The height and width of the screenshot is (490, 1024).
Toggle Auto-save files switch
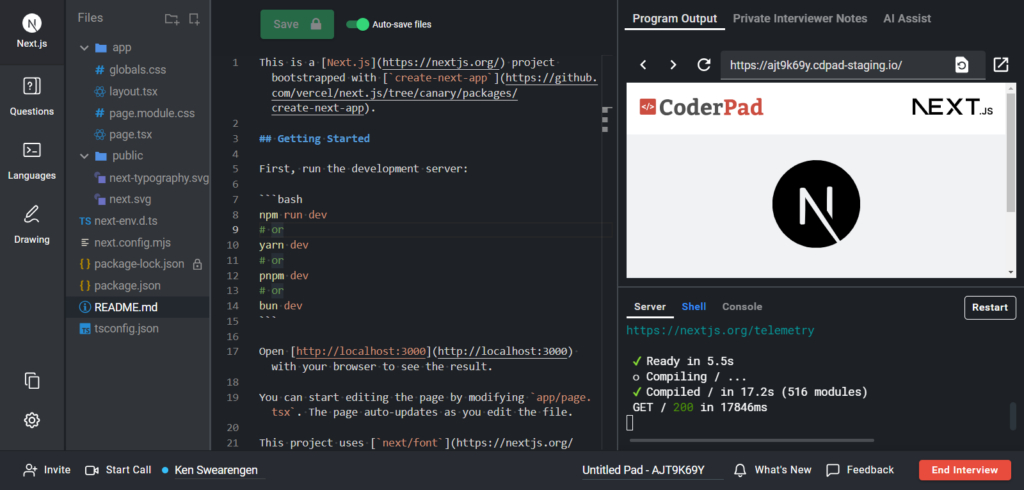[357, 24]
